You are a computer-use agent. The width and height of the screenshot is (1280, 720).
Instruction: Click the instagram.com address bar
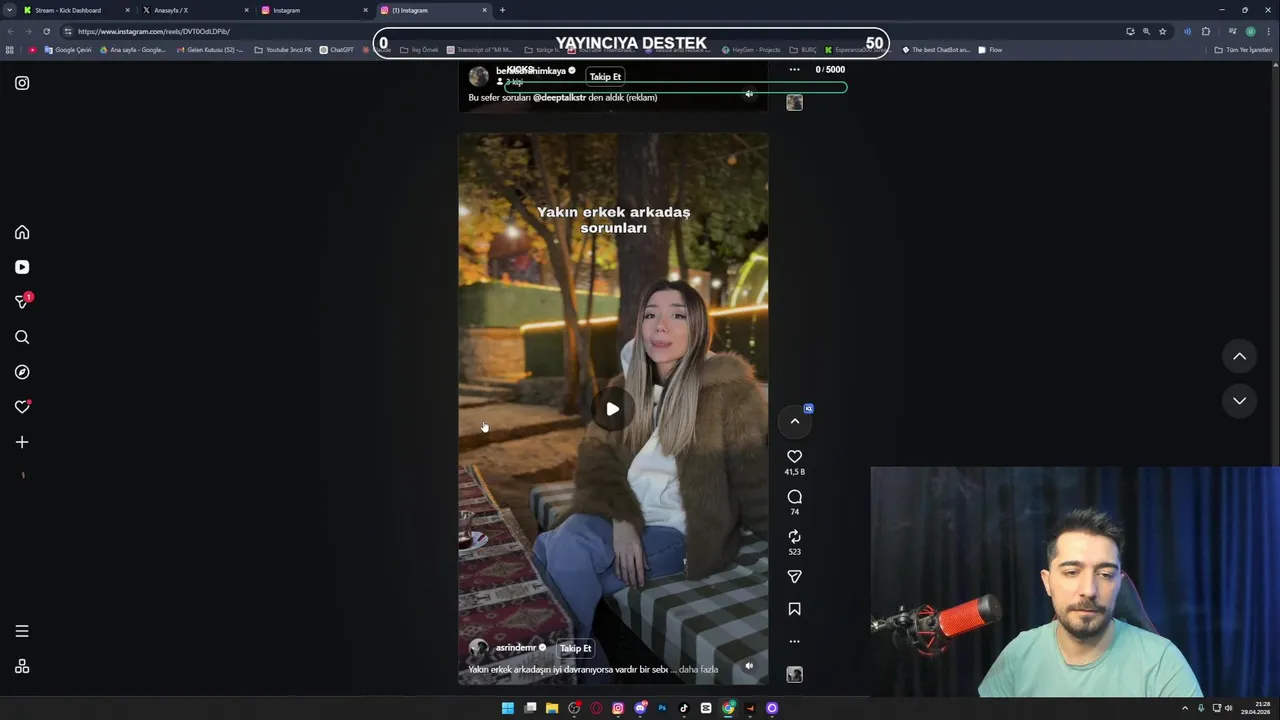[590, 31]
